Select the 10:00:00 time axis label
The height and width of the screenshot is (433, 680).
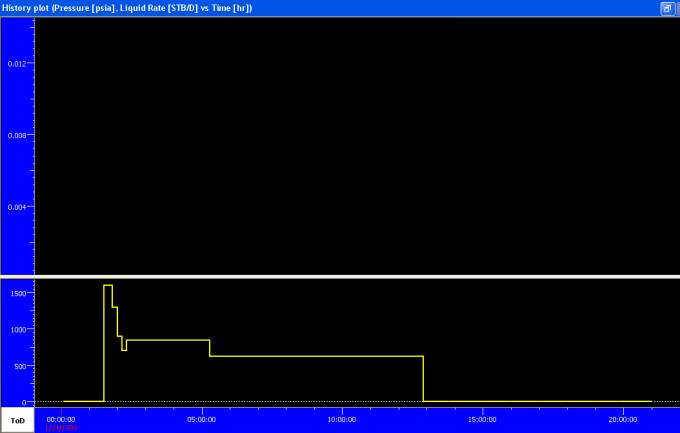tap(343, 419)
